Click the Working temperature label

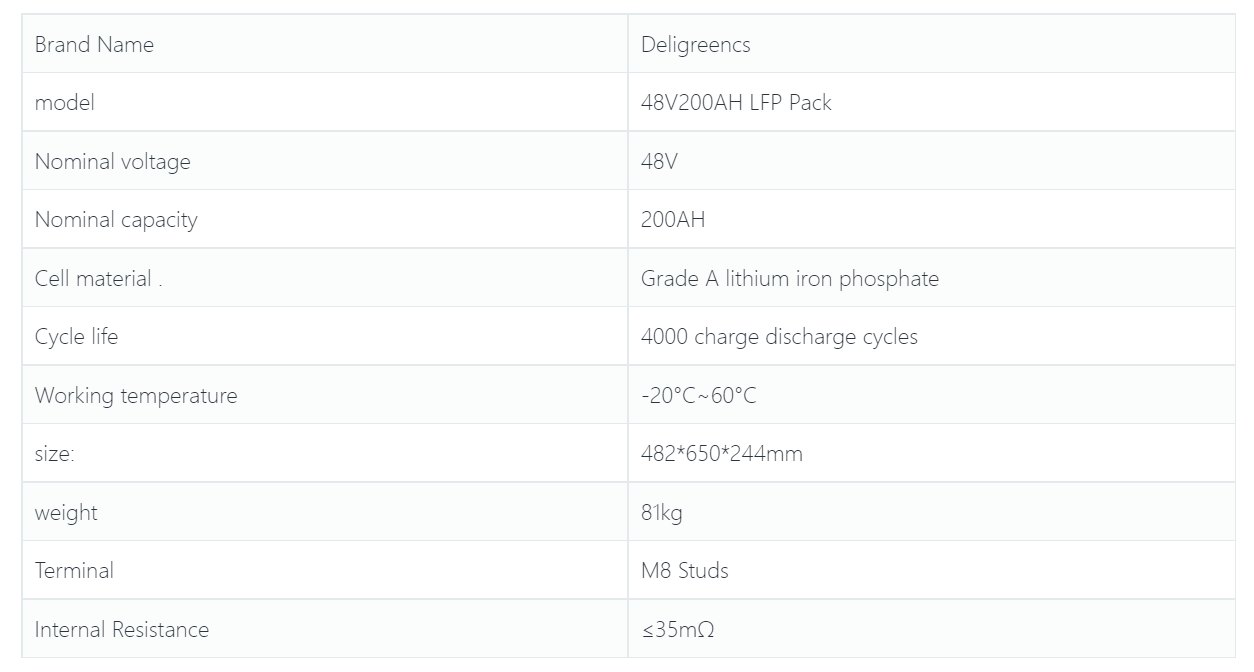coord(136,396)
